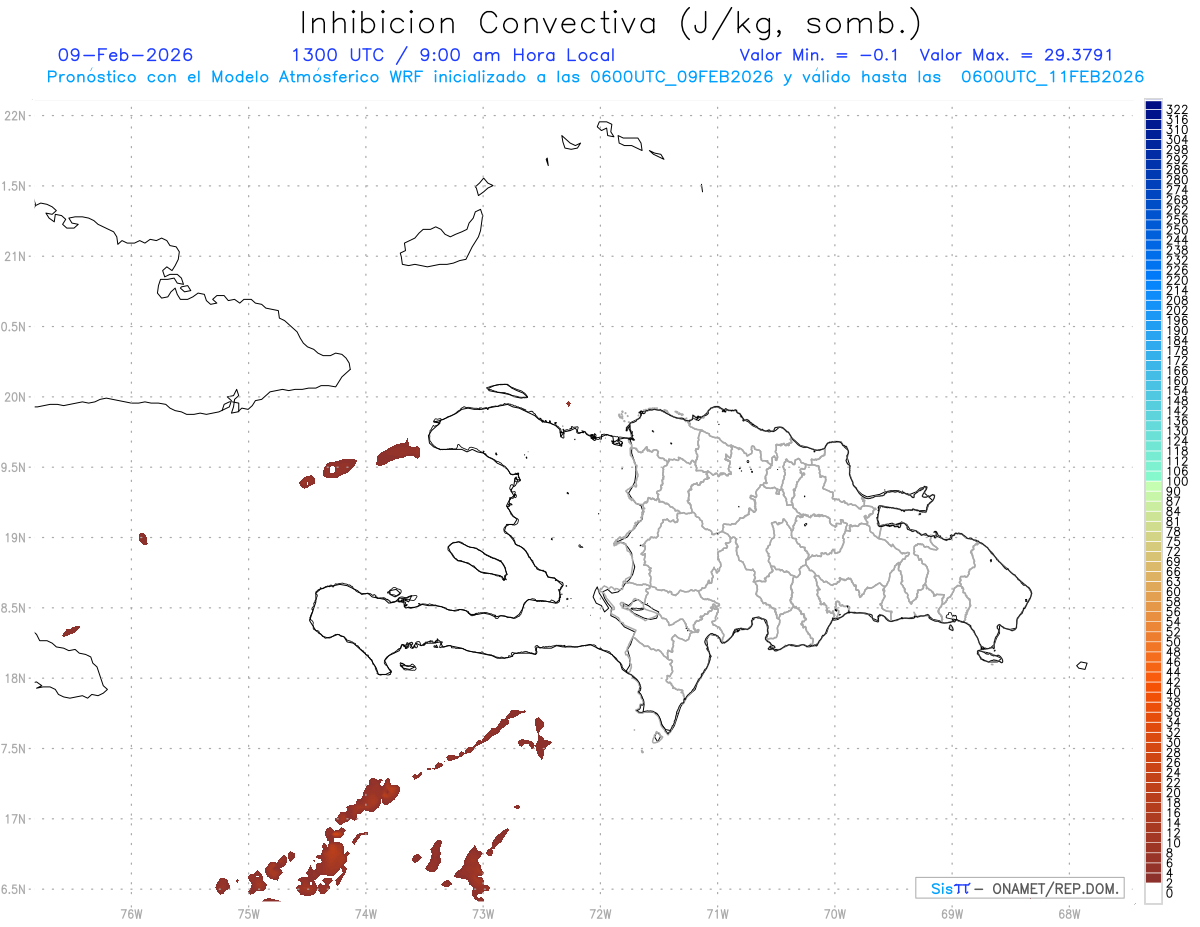Click the '19N' latitude label
Image resolution: width=1200 pixels, height=927 pixels.
[x=15, y=538]
